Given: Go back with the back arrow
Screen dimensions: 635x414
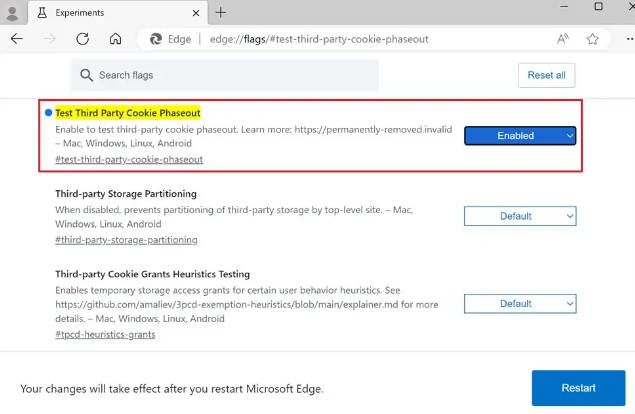Looking at the screenshot, I should [x=17, y=39].
